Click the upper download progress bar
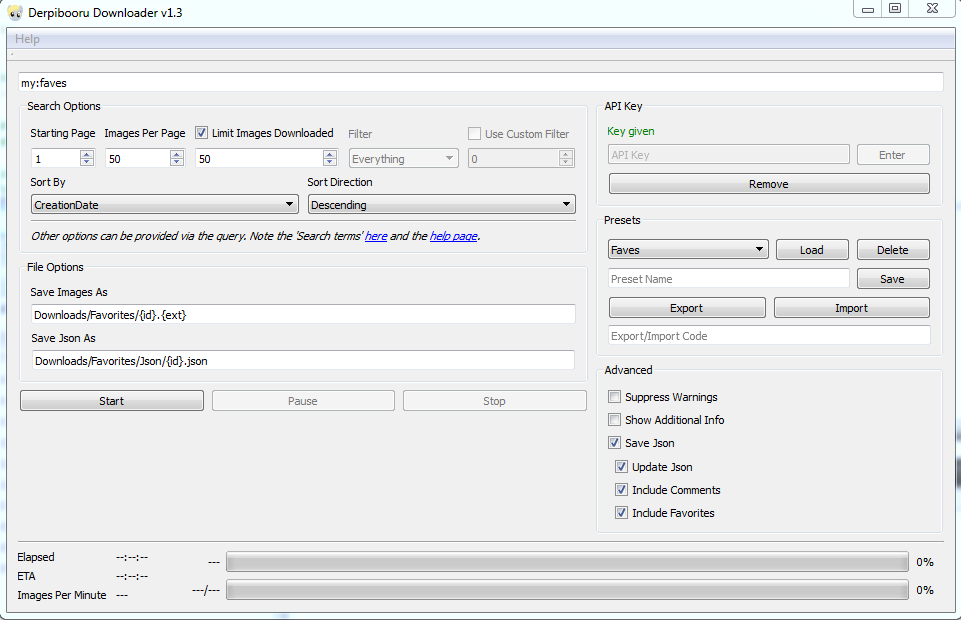This screenshot has height=620, width=961. (x=567, y=562)
